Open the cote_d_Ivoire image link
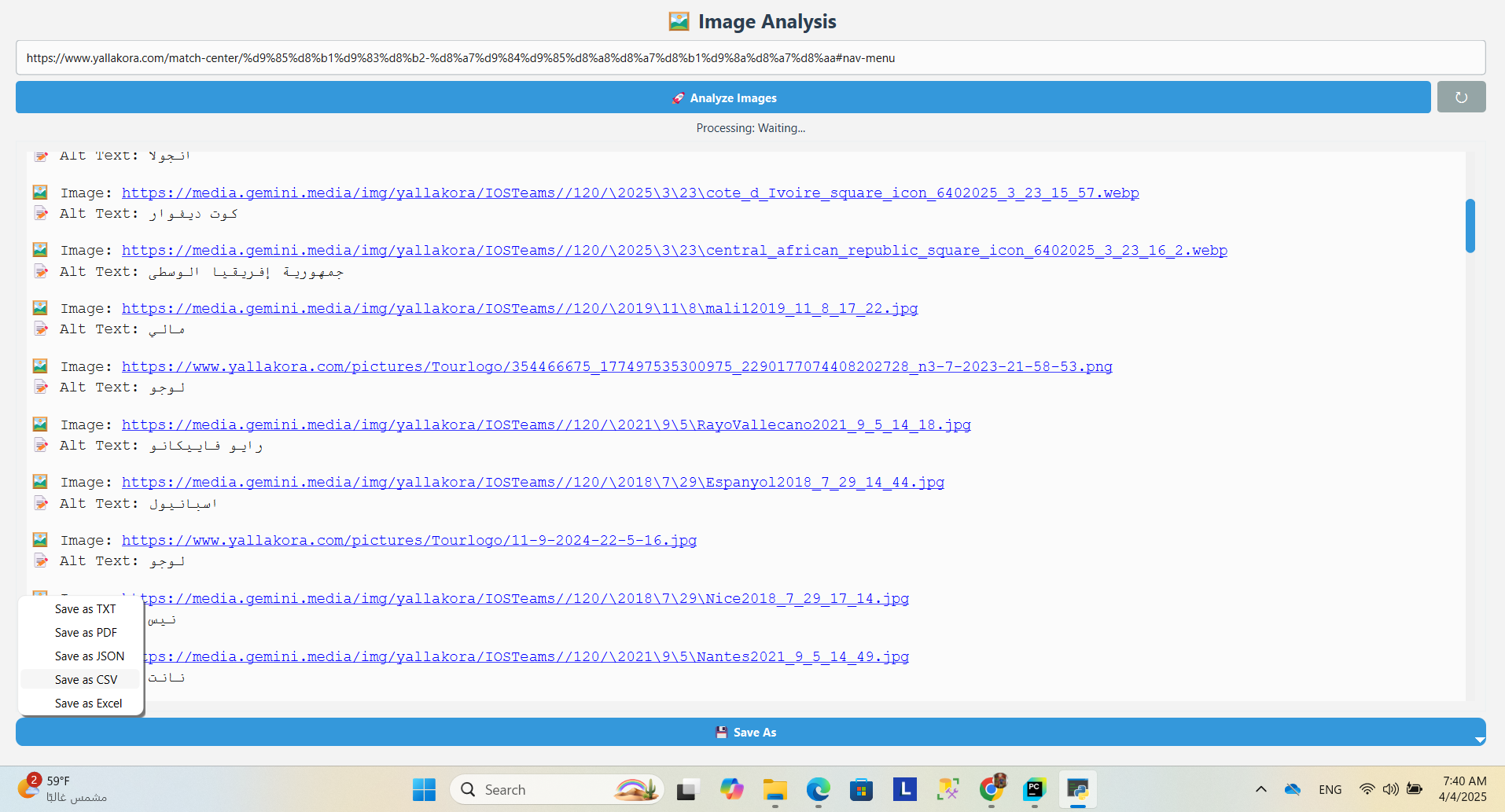The image size is (1505, 812). coord(630,193)
